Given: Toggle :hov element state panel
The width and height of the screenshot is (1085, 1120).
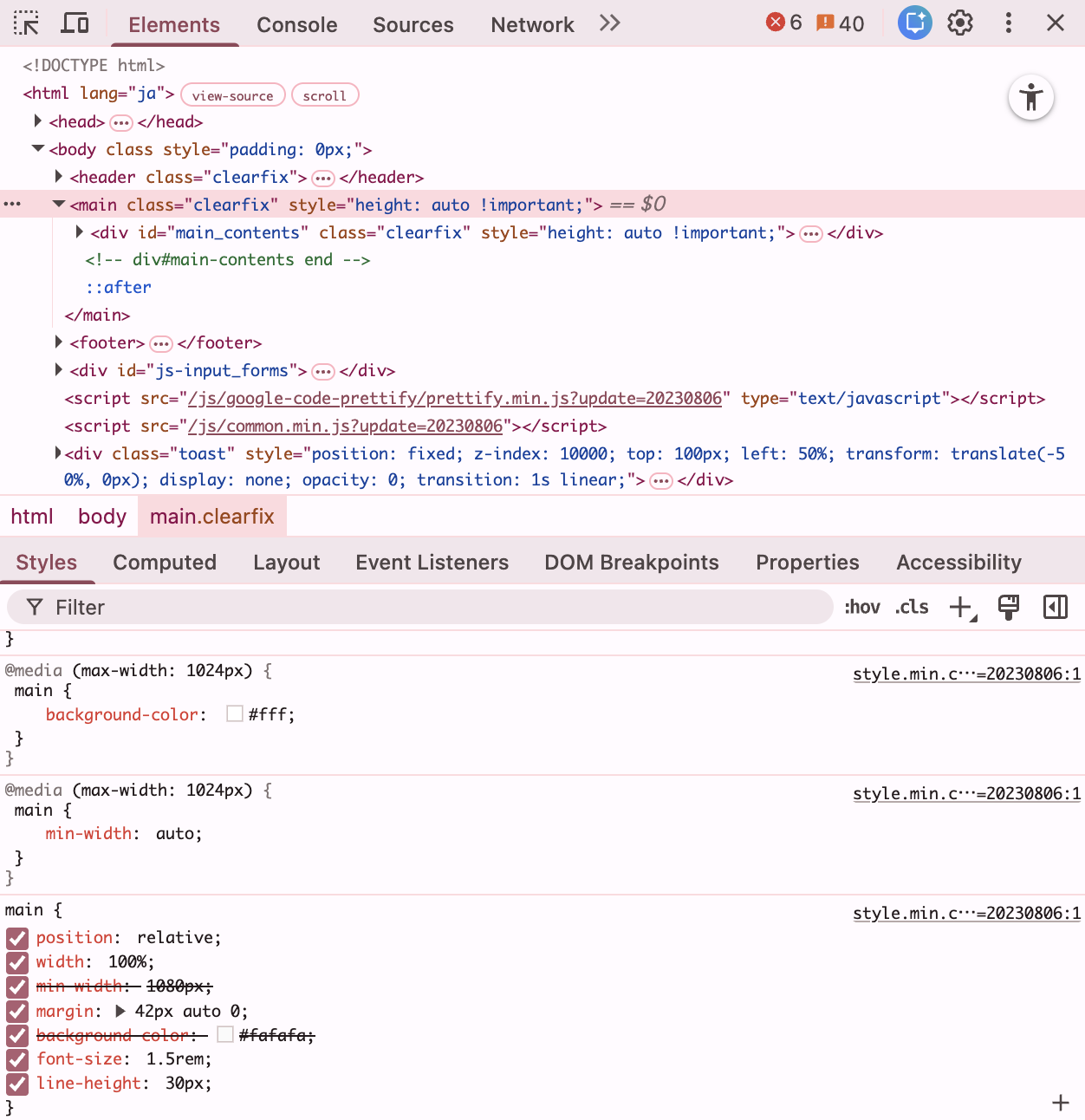Looking at the screenshot, I should (x=862, y=607).
